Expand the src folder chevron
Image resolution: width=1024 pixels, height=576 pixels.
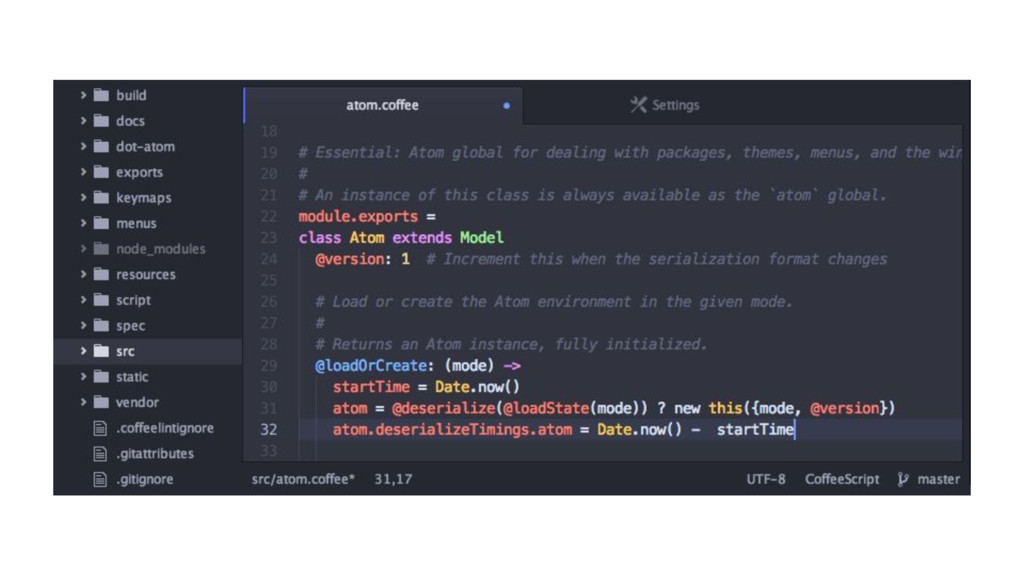click(84, 351)
